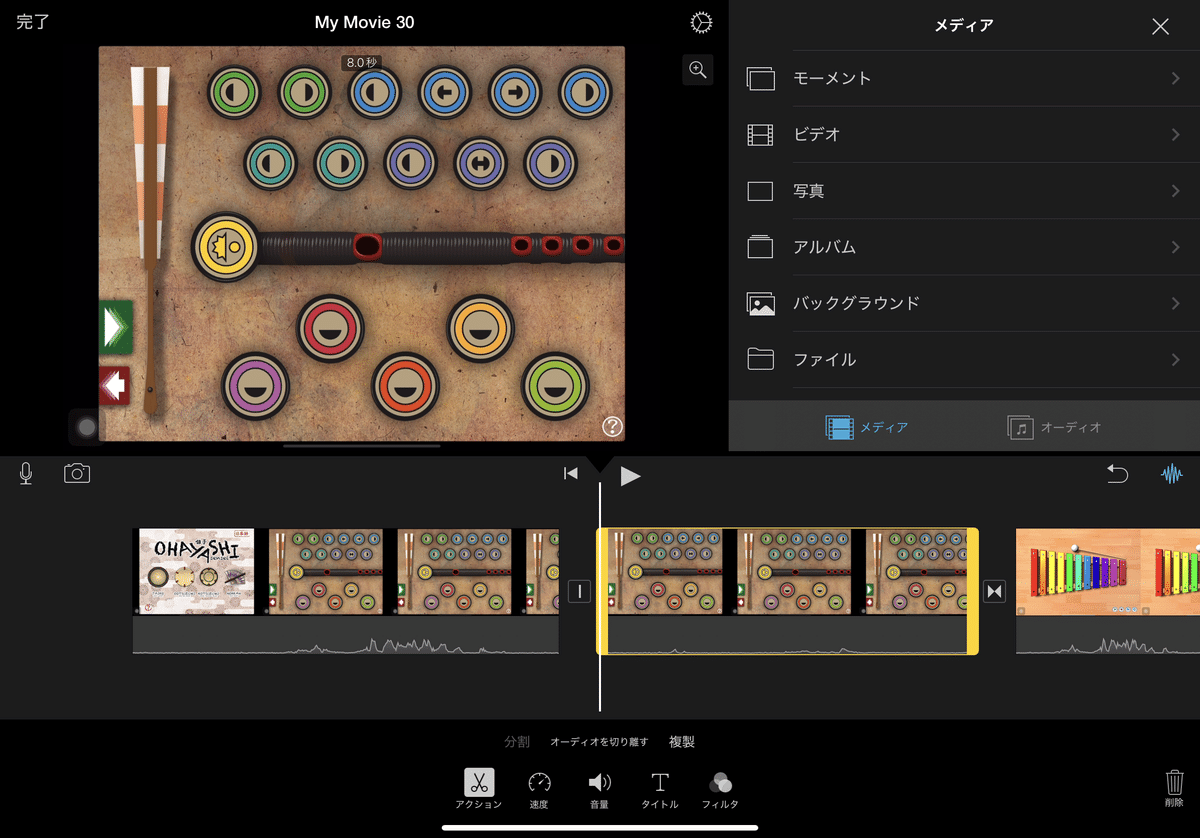
Task: Expand the ビデオ row chevron
Action: [1176, 134]
